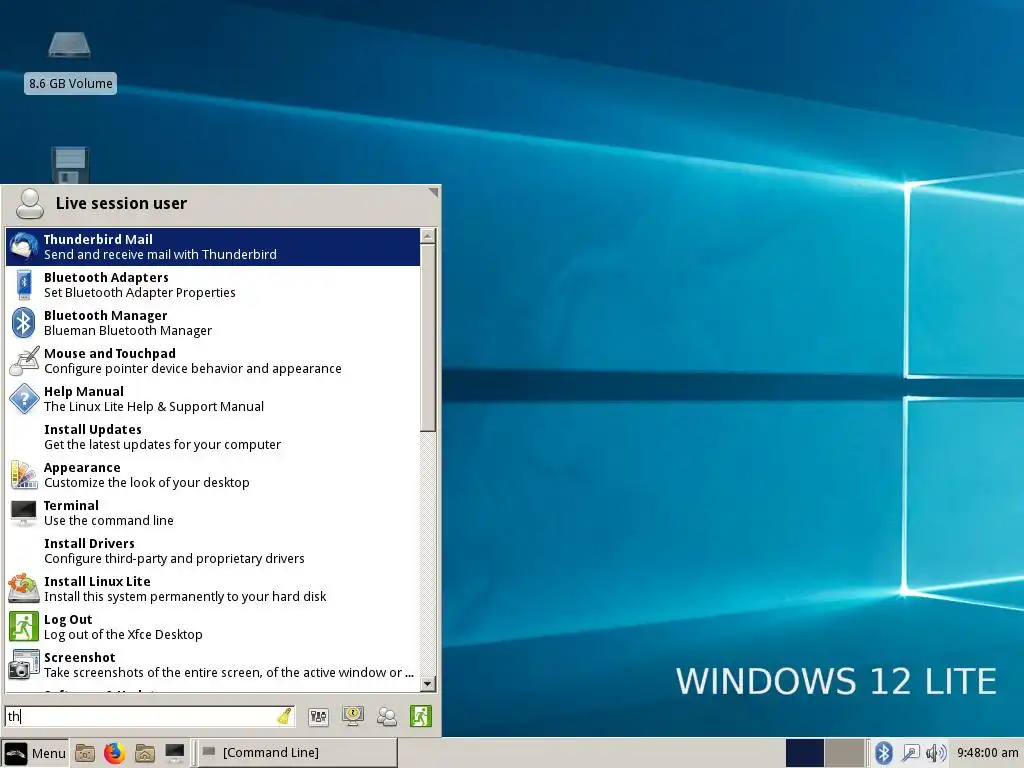1024x768 pixels.
Task: Open All Settings button beside search
Action: pyautogui.click(x=318, y=716)
